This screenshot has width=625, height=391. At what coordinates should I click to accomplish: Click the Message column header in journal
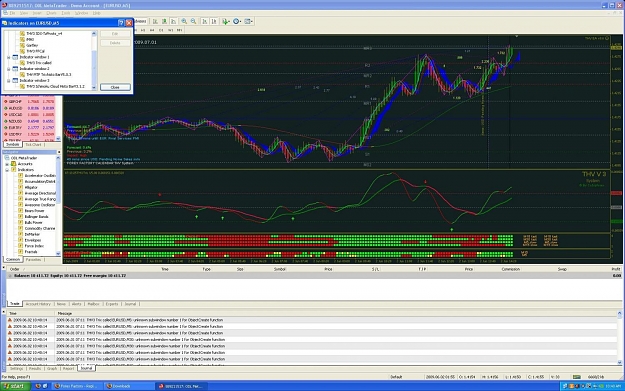65,314
